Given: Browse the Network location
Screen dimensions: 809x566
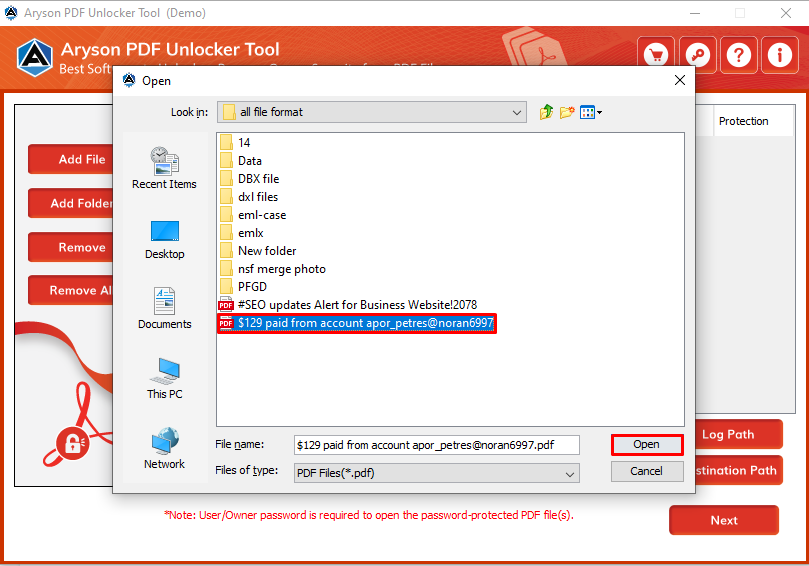Looking at the screenshot, I should tap(164, 448).
